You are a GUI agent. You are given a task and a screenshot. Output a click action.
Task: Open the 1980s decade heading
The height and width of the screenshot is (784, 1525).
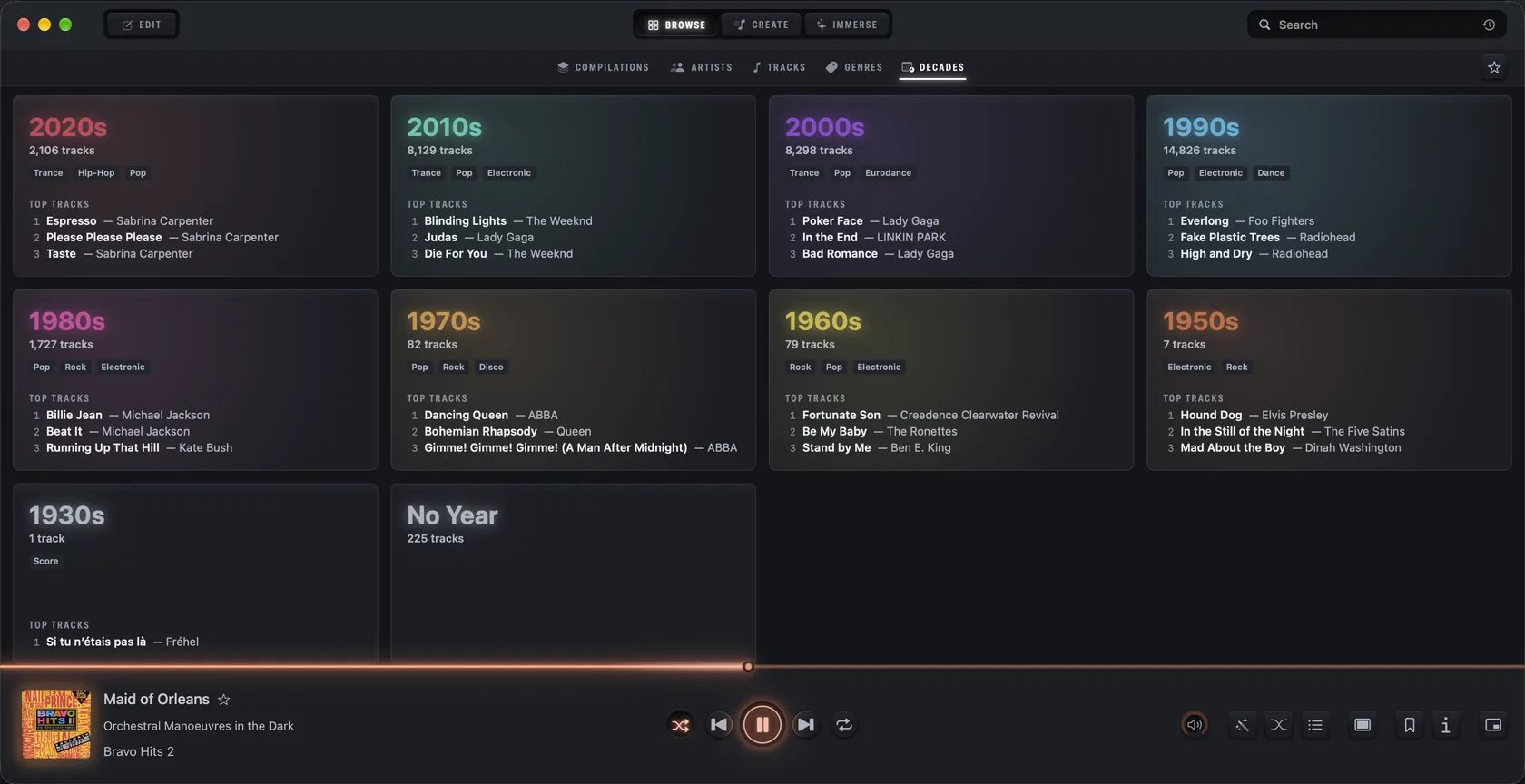pos(67,321)
